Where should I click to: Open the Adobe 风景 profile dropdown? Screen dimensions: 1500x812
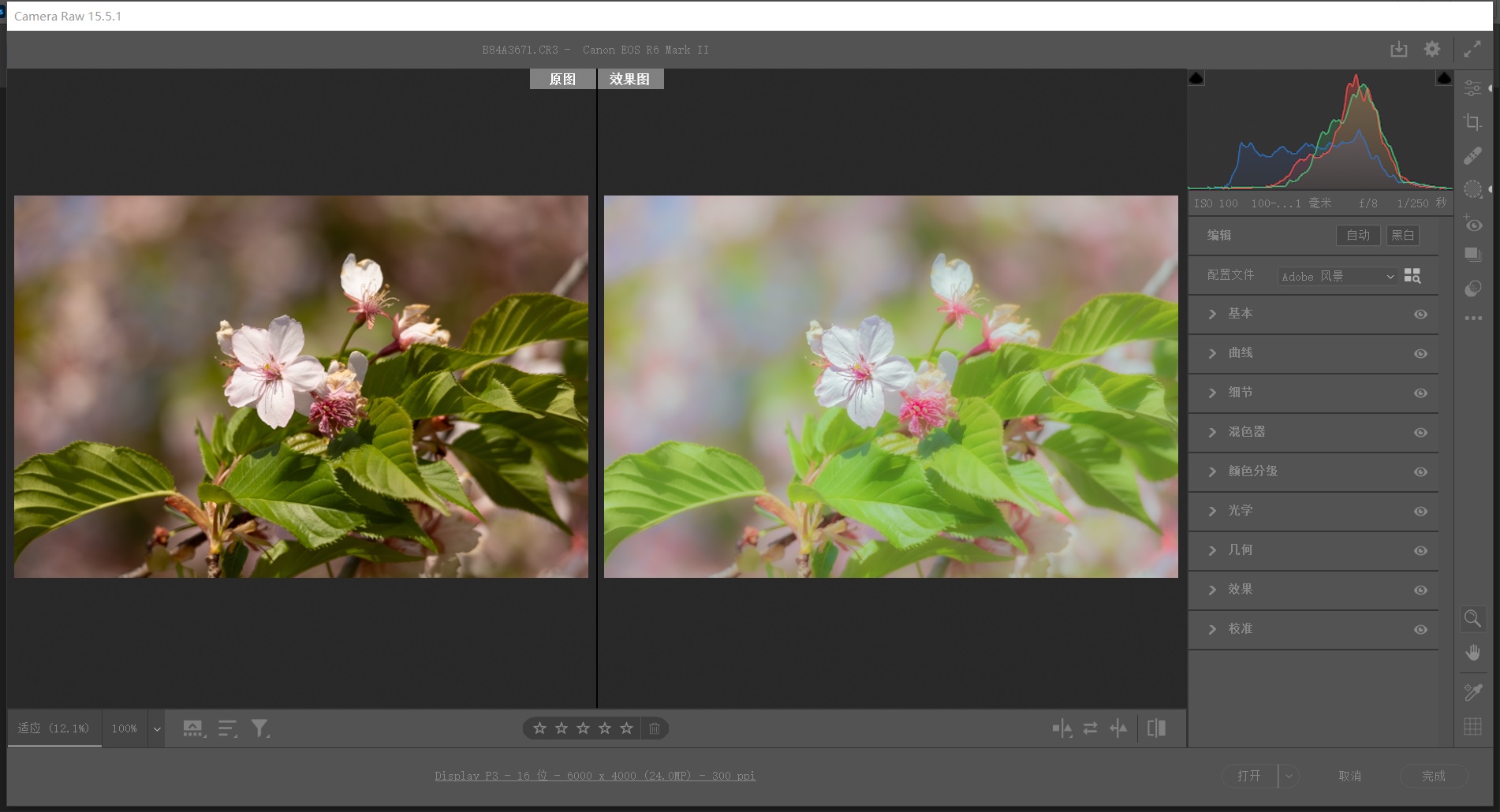point(1338,277)
